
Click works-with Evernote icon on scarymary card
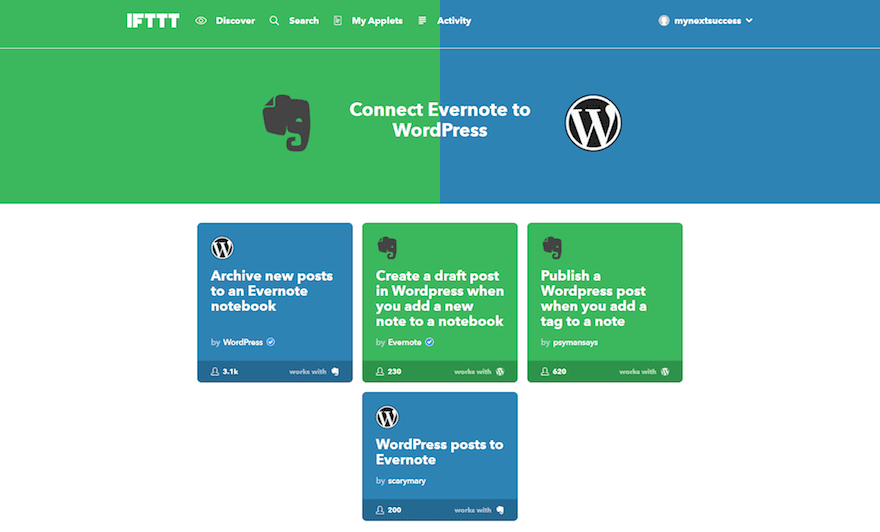coord(500,510)
